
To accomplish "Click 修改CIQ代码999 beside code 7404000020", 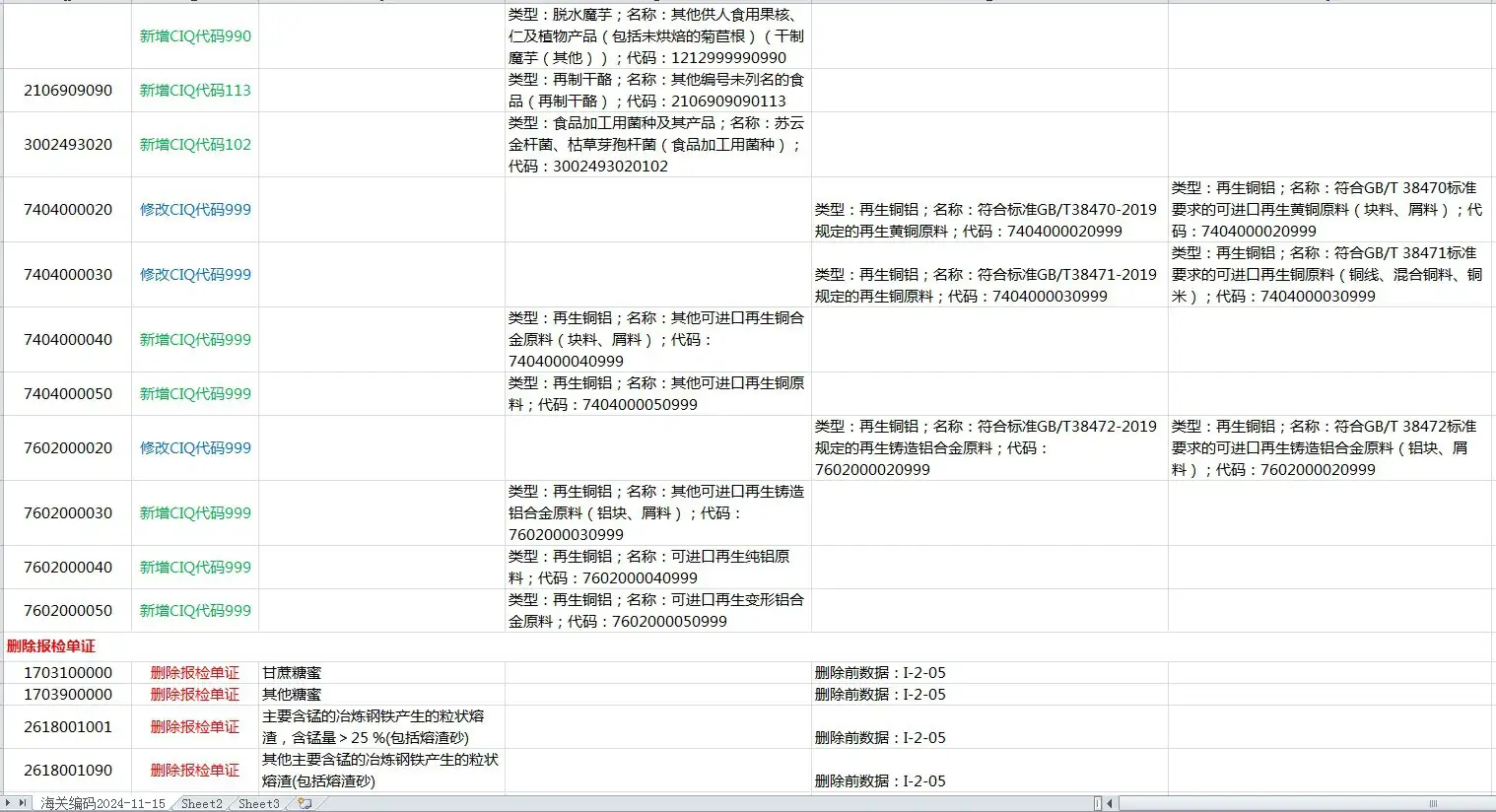I will (194, 209).
